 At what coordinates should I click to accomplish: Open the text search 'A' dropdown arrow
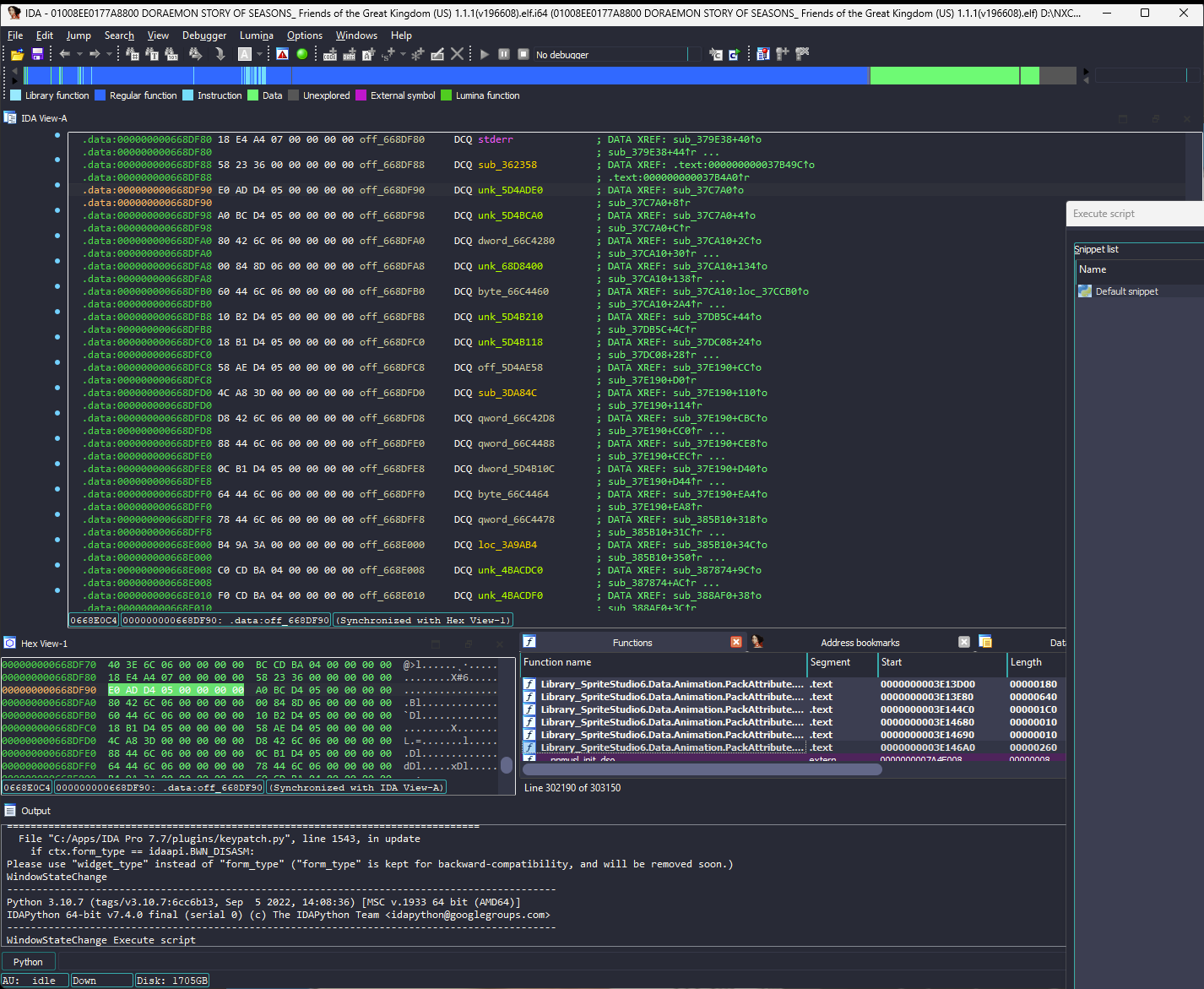260,54
